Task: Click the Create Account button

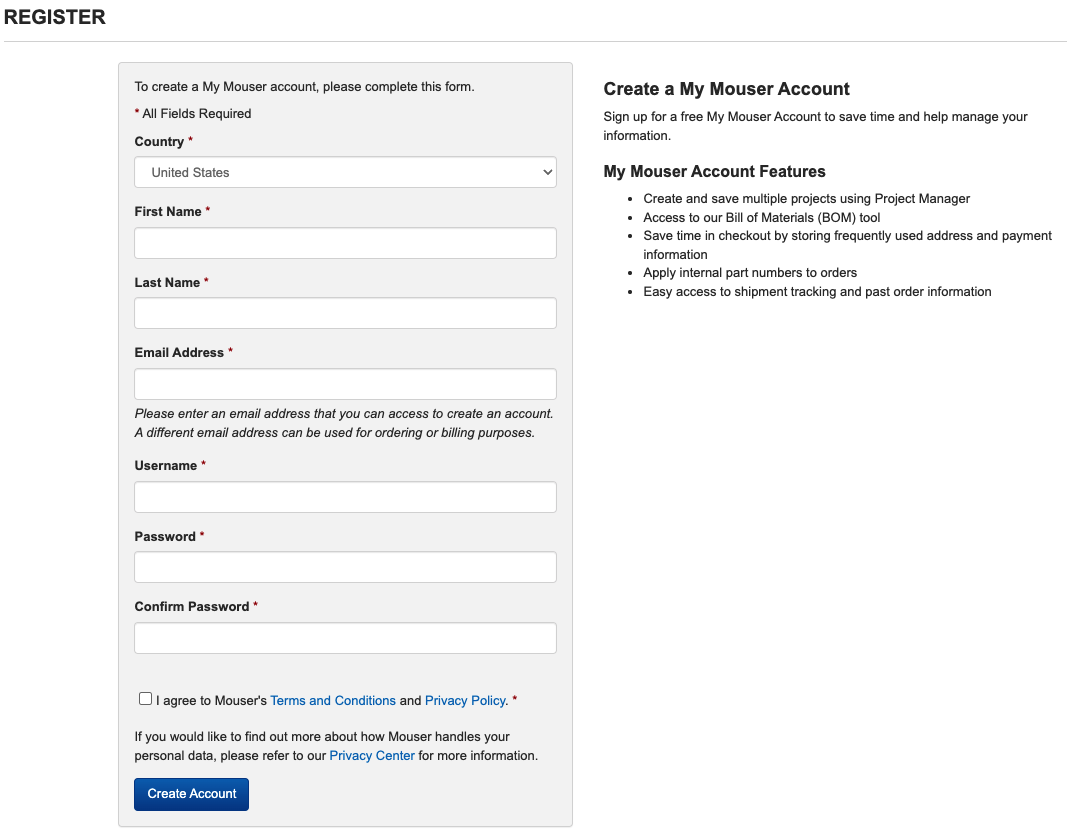Action: tap(191, 794)
